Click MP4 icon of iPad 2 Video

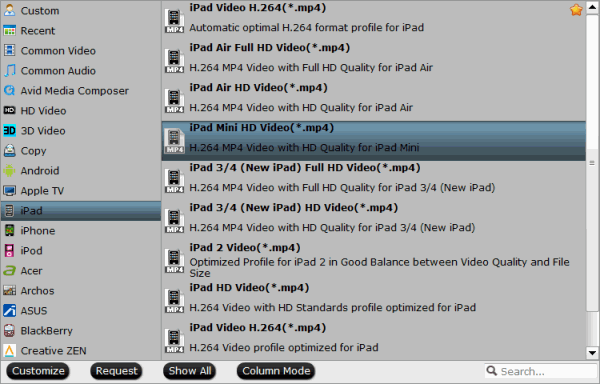pyautogui.click(x=174, y=261)
